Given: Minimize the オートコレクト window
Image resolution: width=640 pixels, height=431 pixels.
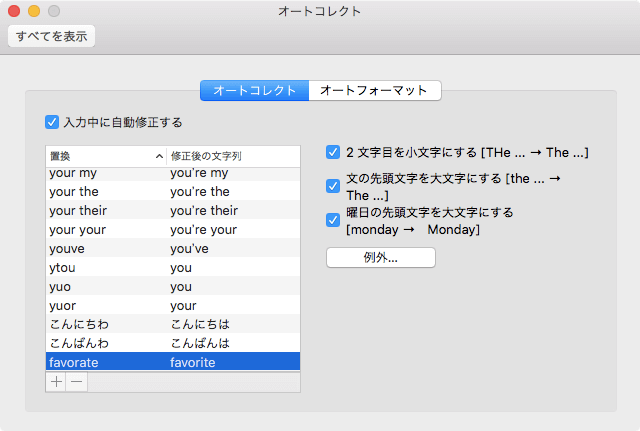Looking at the screenshot, I should coord(33,11).
